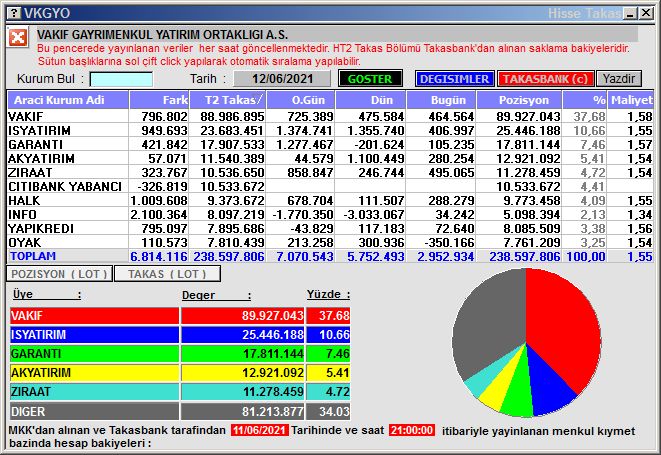Switch to the TAKAS ( LOT ) tab
661x455 pixels.
click(167, 274)
